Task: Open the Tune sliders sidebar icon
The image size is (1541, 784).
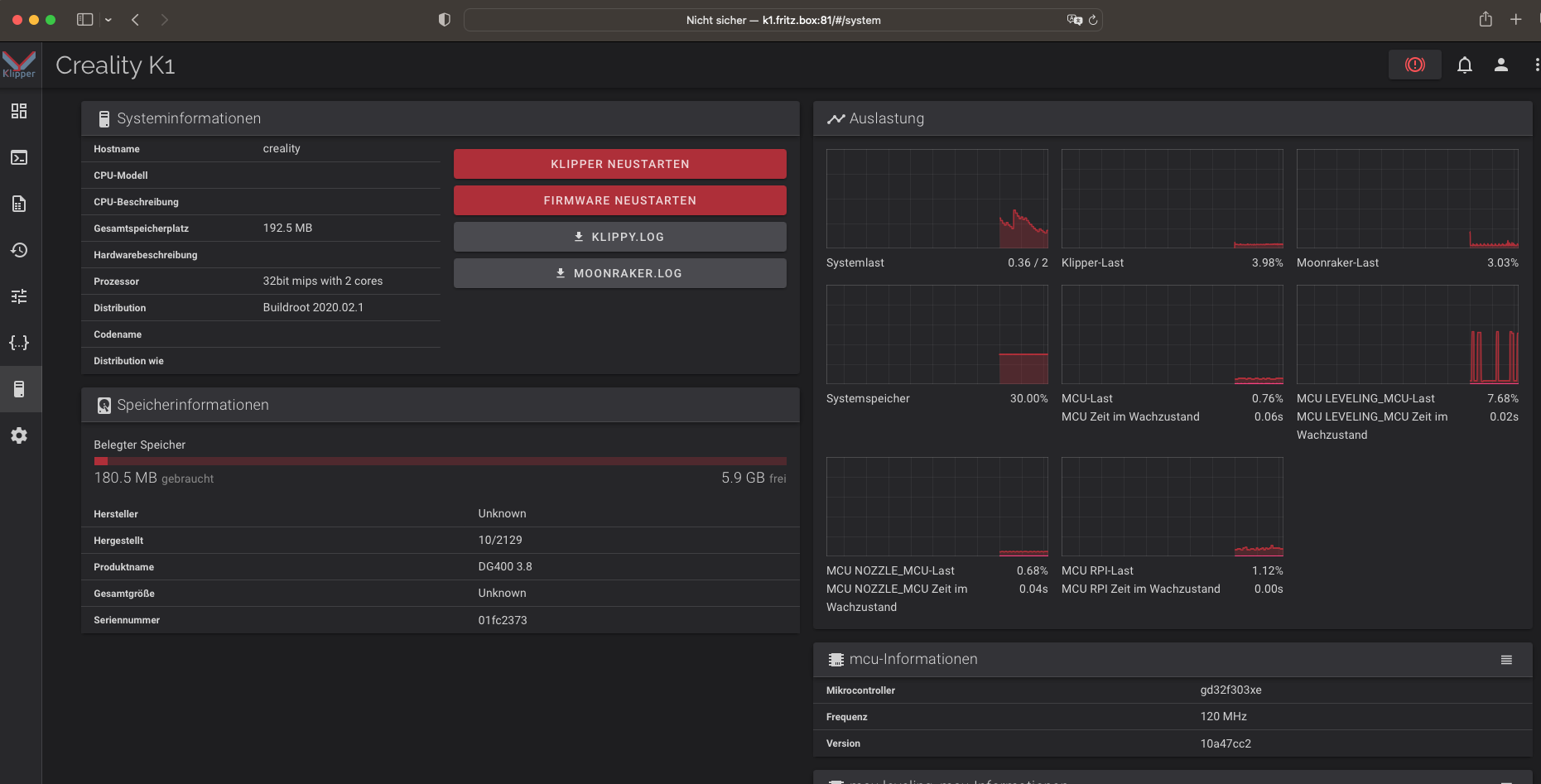Action: 19,296
